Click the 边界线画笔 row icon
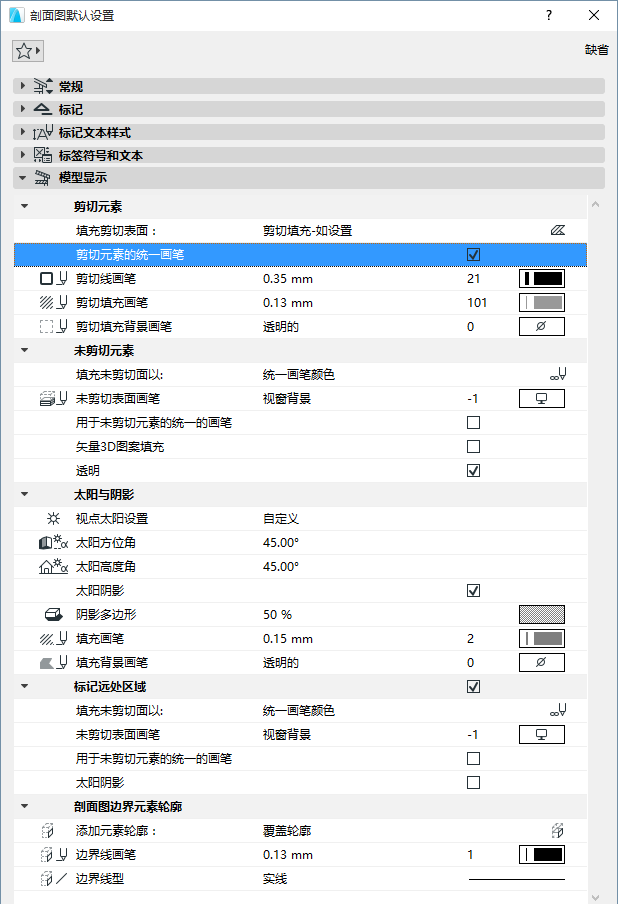This screenshot has height=904, width=618. coord(54,855)
